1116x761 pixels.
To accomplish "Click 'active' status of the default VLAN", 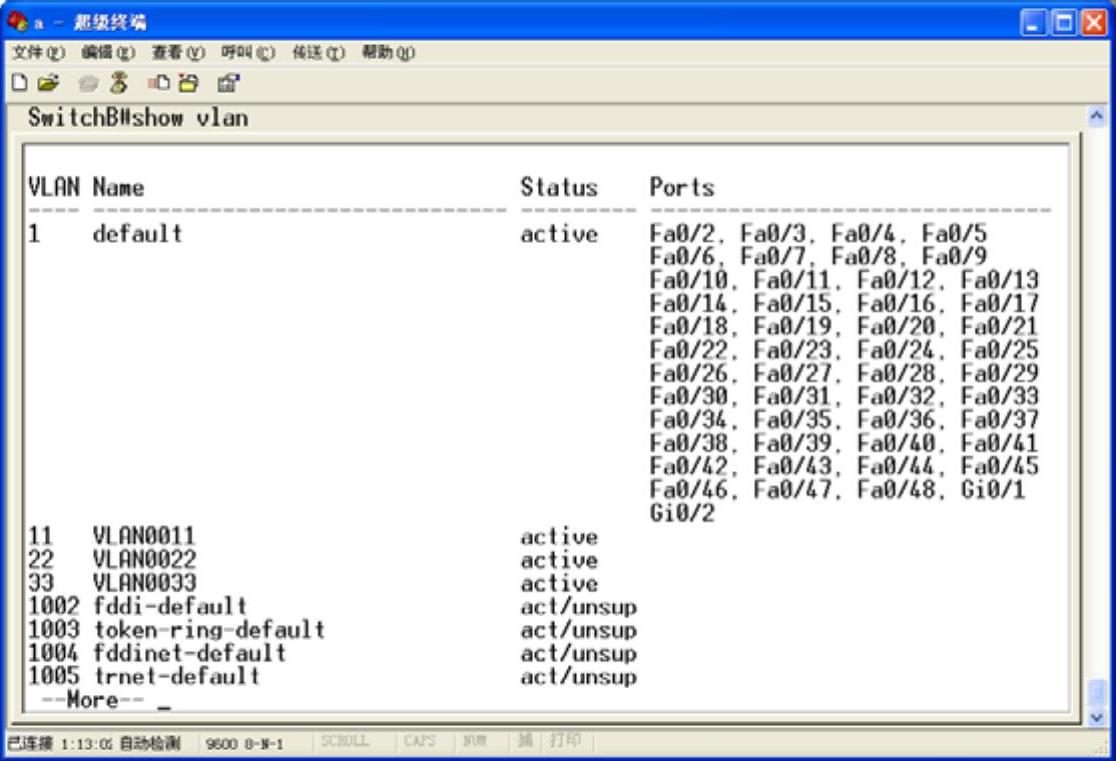I will pos(559,234).
